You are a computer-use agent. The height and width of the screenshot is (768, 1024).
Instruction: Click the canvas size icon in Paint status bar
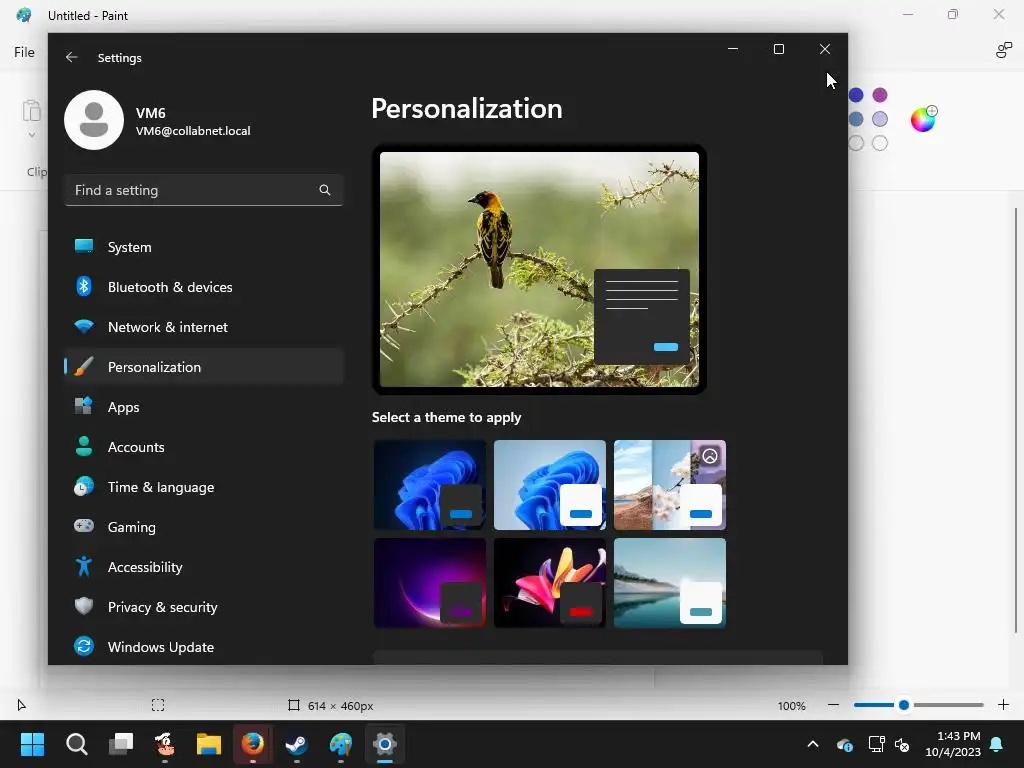pos(294,705)
